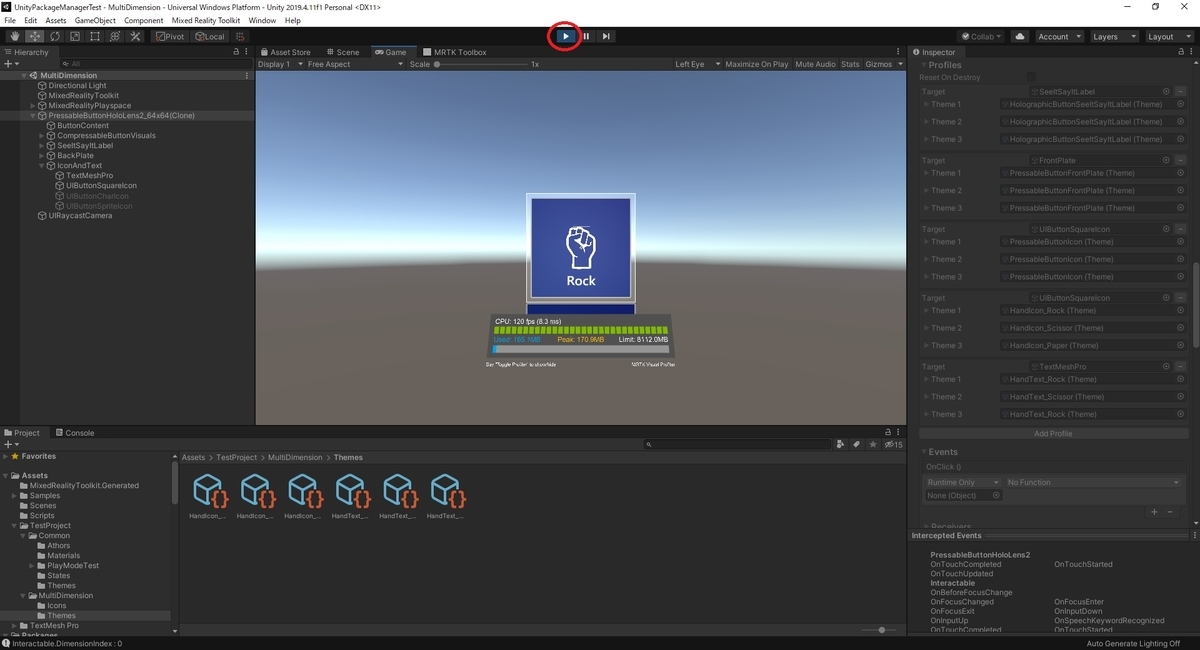Select the Hand tool in toolbar

(x=14, y=36)
